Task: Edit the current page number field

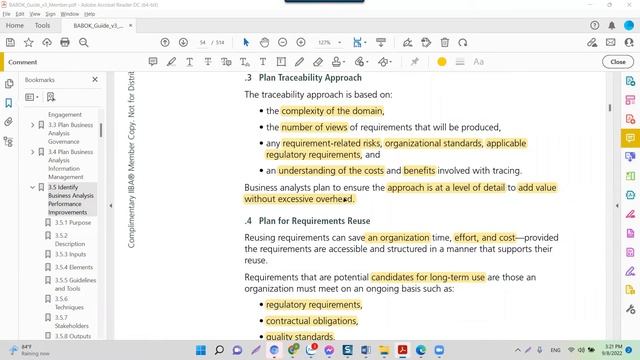Action: (x=203, y=42)
